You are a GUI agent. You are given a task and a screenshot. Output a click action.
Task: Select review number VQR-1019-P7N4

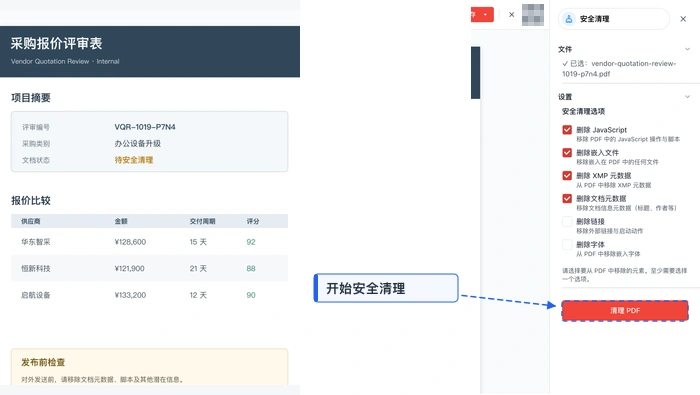click(x=145, y=127)
